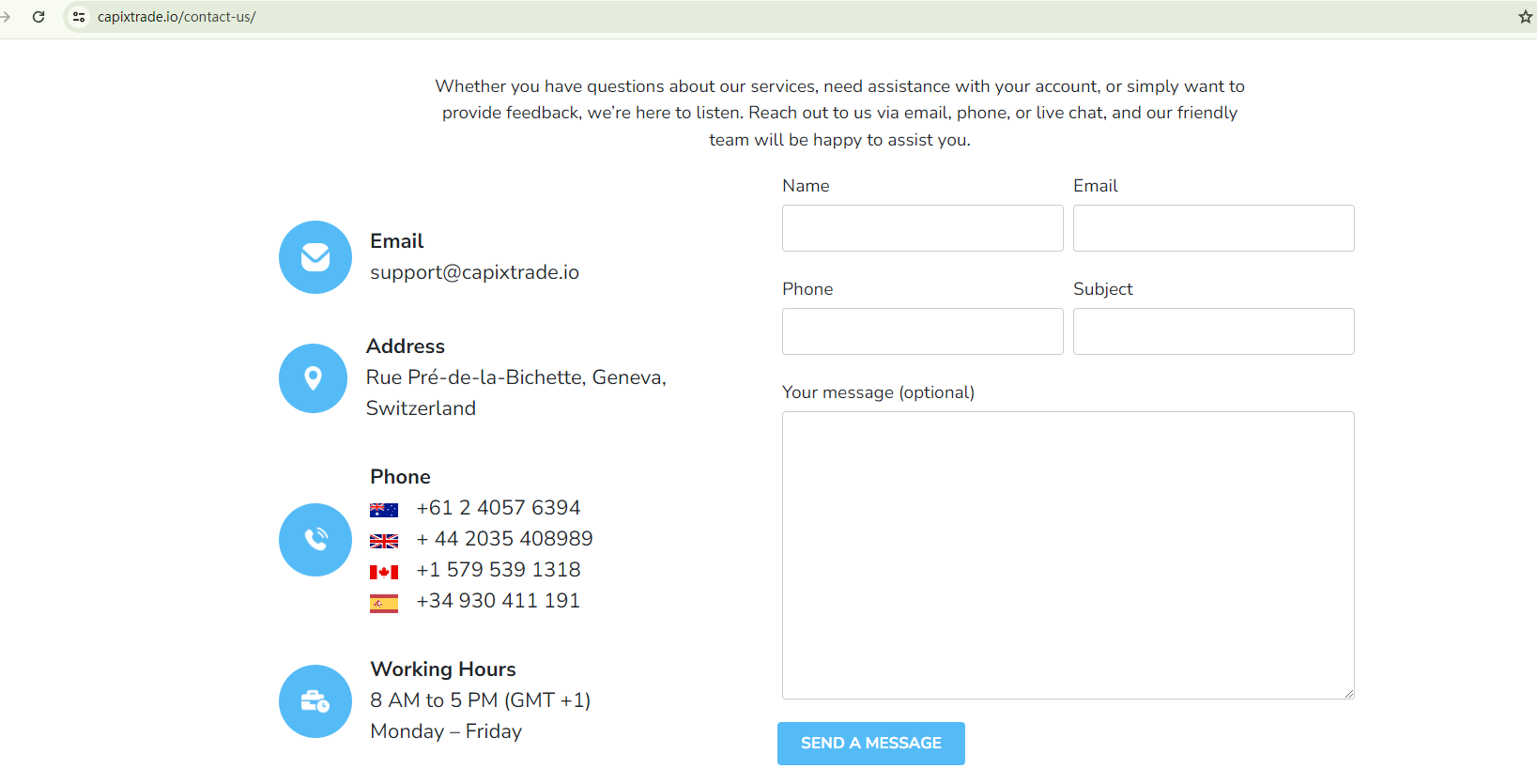Viewport: 1537px width, 784px height.
Task: Select the Subject input field
Action: pos(1213,331)
